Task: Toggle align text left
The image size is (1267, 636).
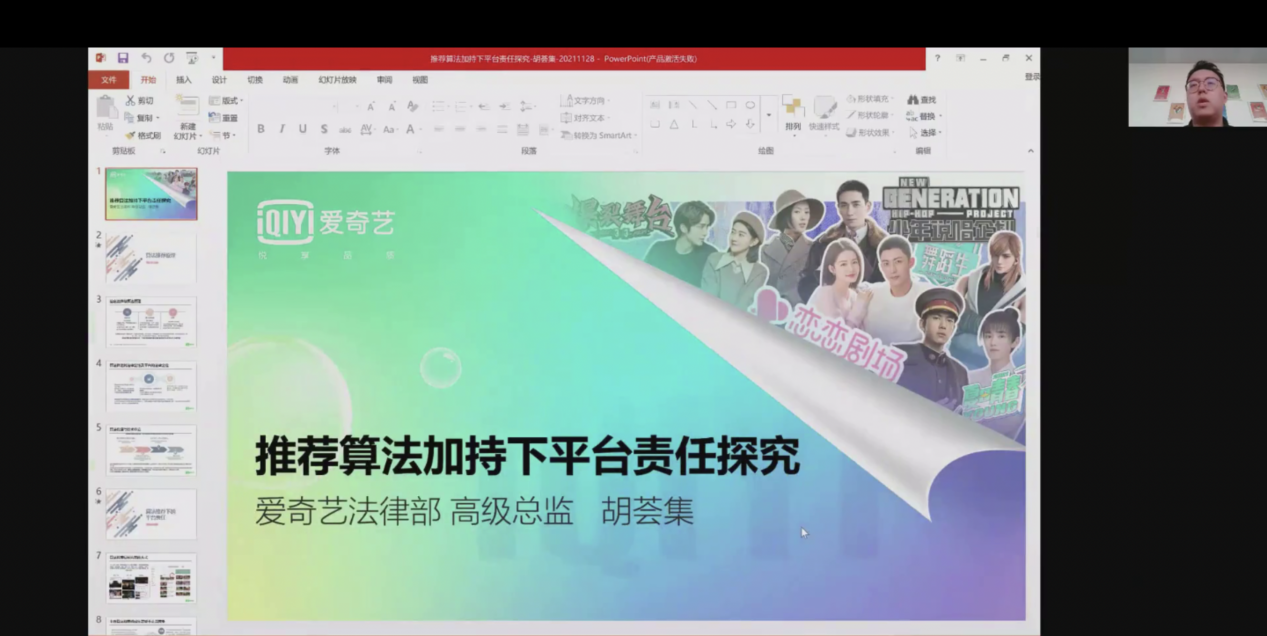Action: point(438,129)
